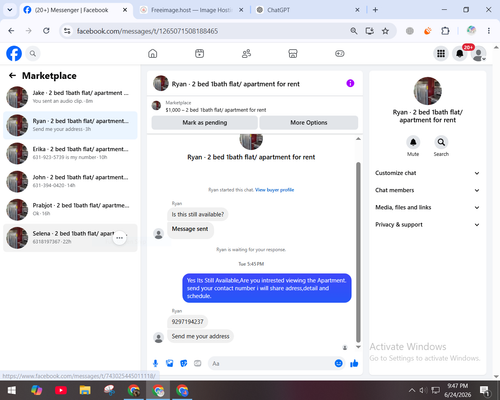500x400 pixels.
Task: Open the Facebook menu grid icon
Action: coord(441,53)
